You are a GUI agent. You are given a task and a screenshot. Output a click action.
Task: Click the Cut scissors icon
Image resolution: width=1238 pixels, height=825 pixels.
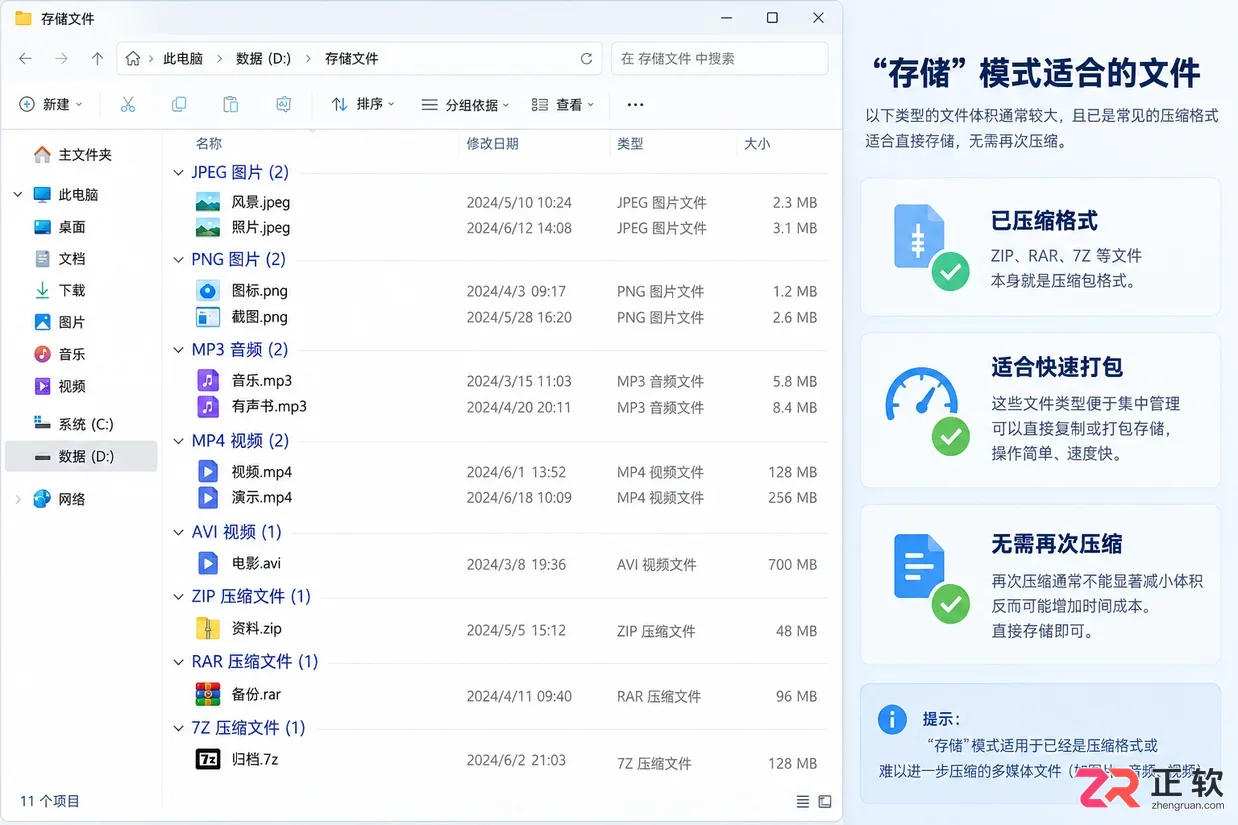(128, 104)
